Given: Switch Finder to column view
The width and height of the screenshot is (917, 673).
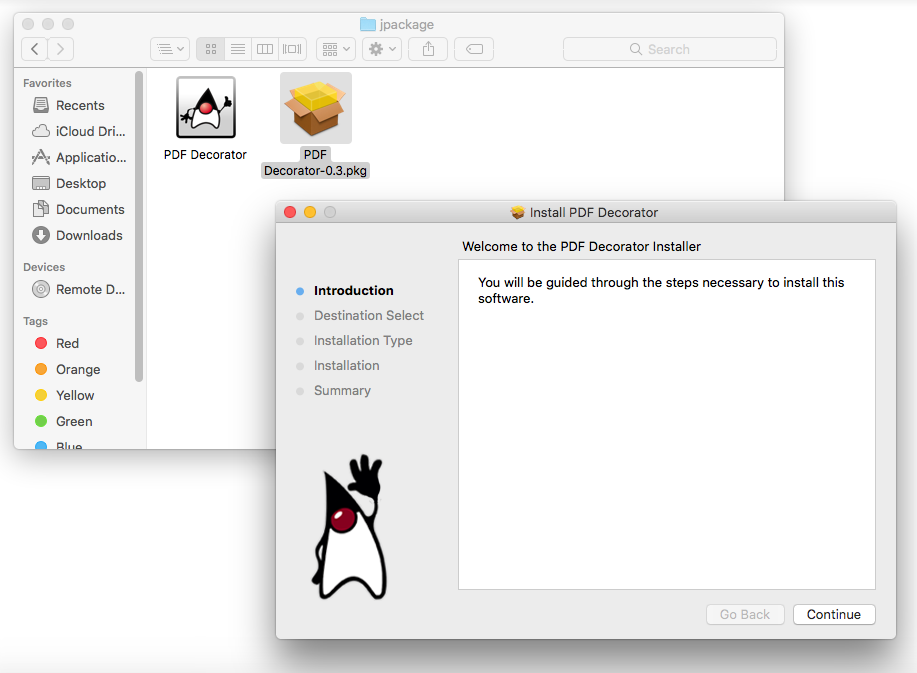Looking at the screenshot, I should (265, 49).
